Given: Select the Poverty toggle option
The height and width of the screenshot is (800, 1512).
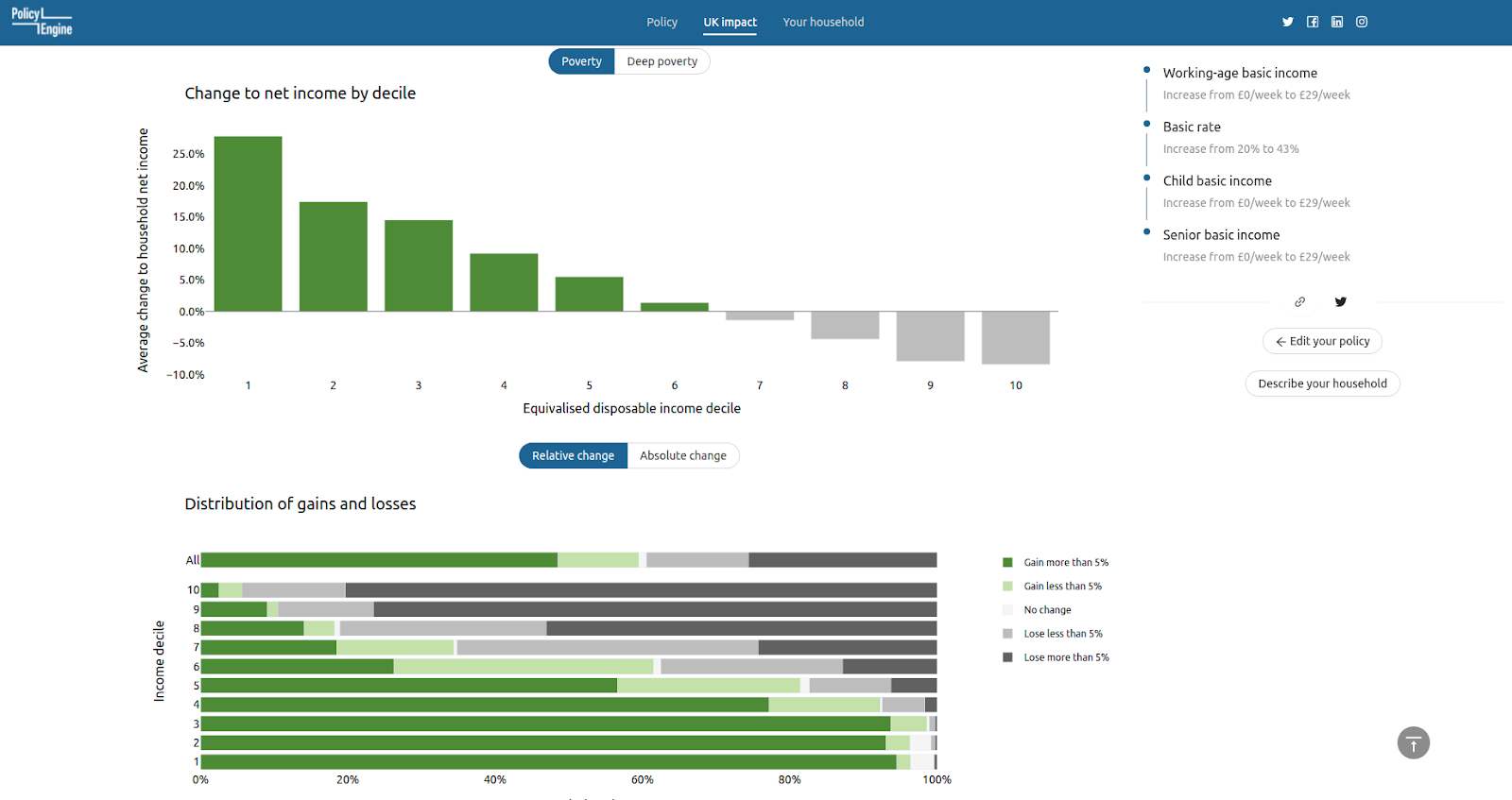Looking at the screenshot, I should click(x=581, y=61).
